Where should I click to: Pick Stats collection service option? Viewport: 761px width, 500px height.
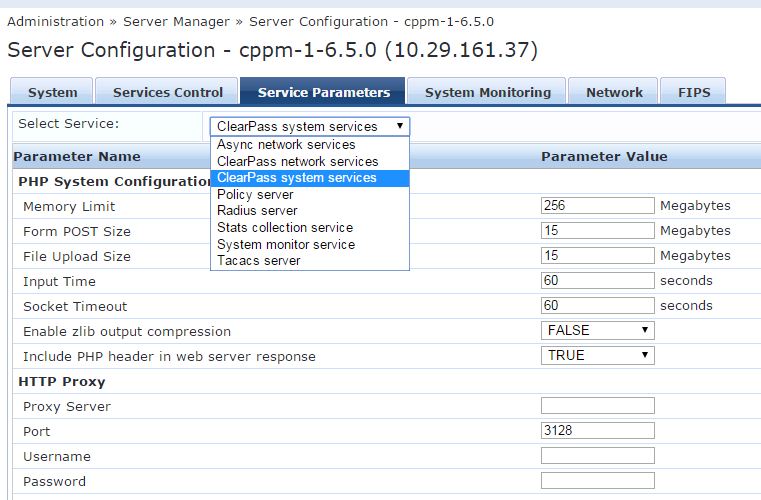(x=285, y=227)
